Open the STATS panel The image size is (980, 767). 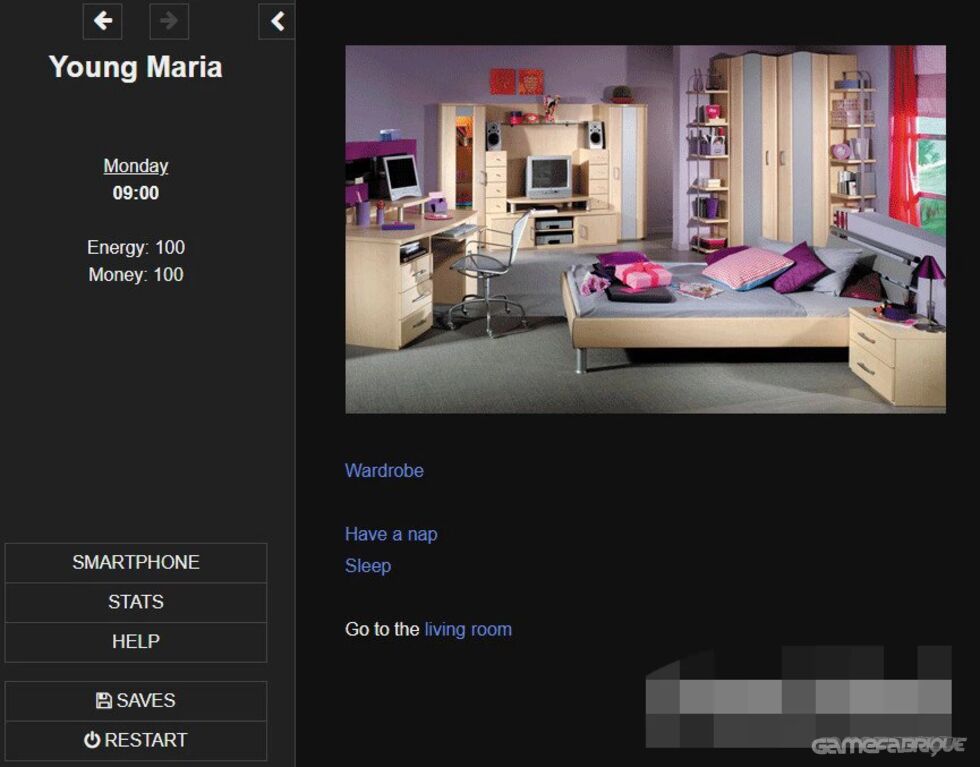136,602
